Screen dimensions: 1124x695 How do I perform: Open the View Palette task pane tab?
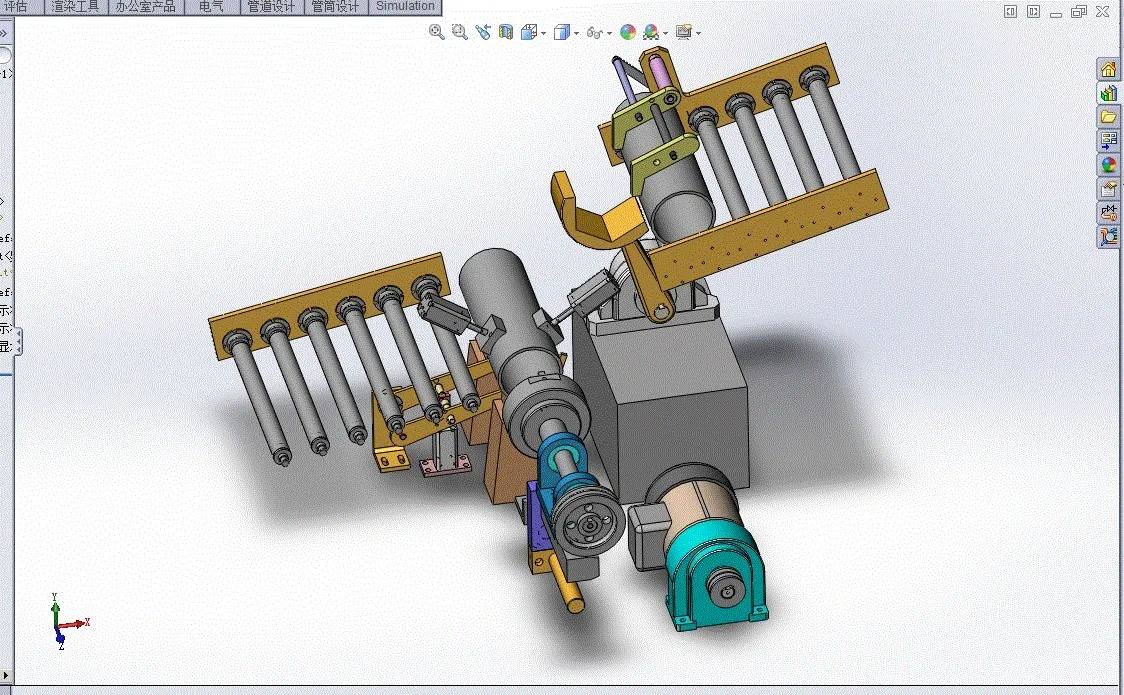[1108, 140]
